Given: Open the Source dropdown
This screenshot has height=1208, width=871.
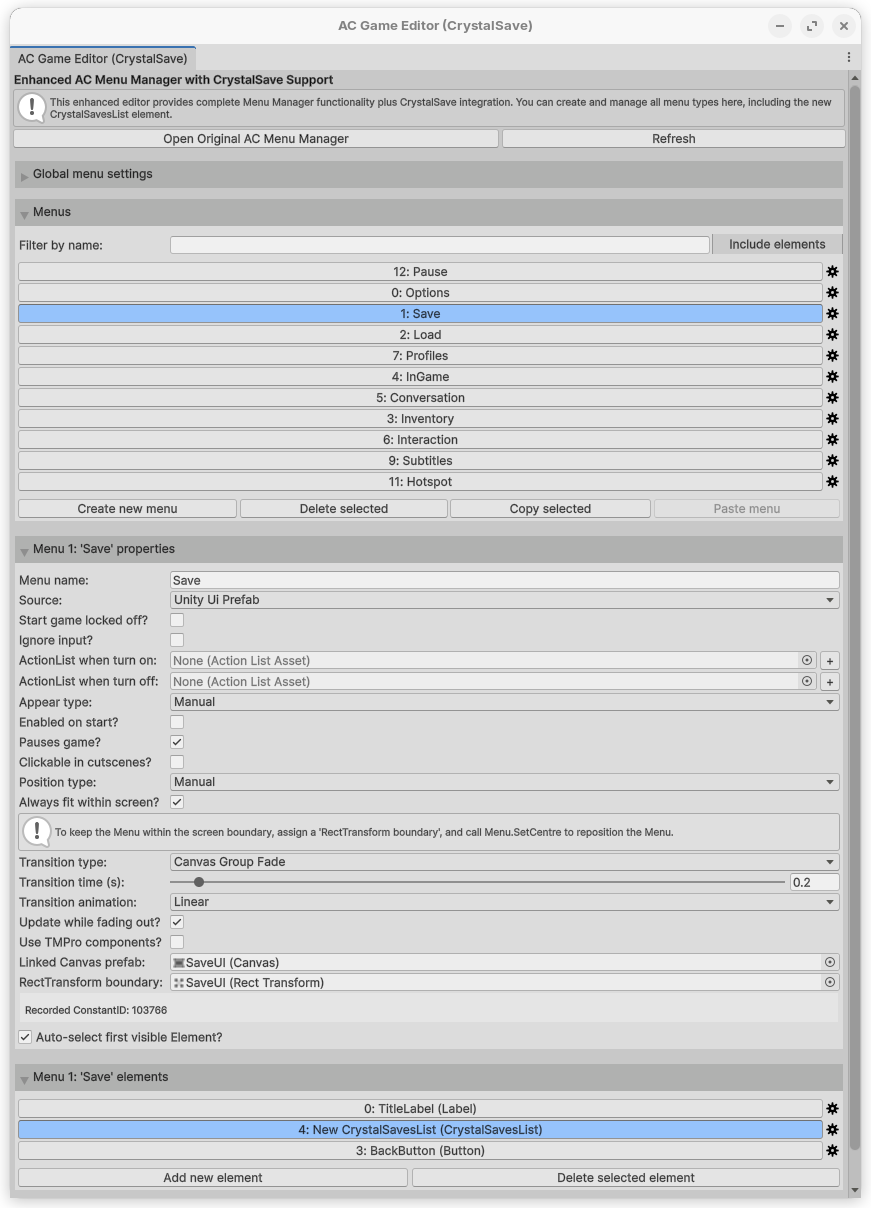Looking at the screenshot, I should (504, 600).
